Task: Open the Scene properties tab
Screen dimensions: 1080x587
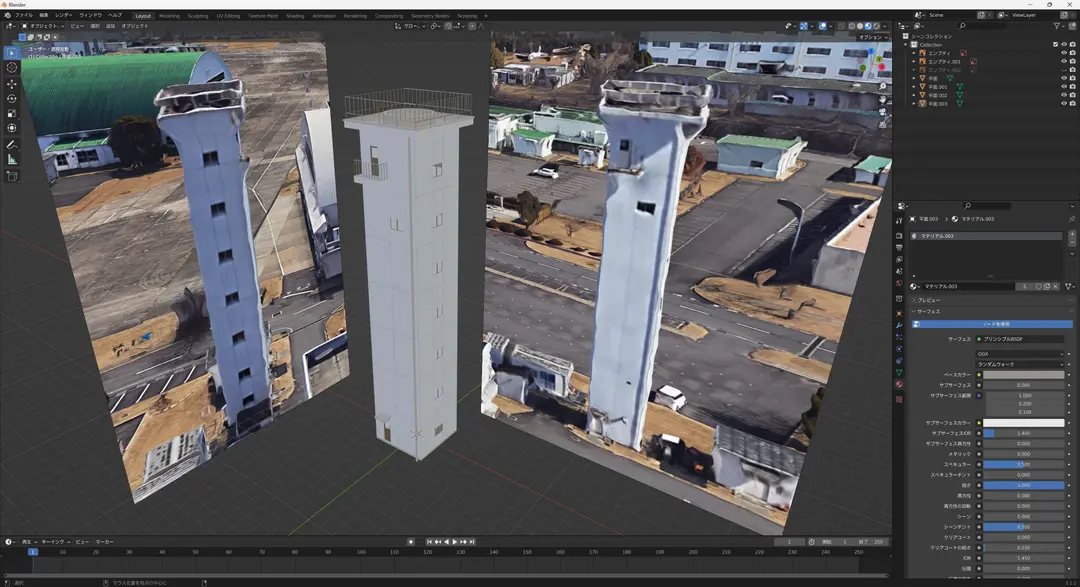Action: 899,271
